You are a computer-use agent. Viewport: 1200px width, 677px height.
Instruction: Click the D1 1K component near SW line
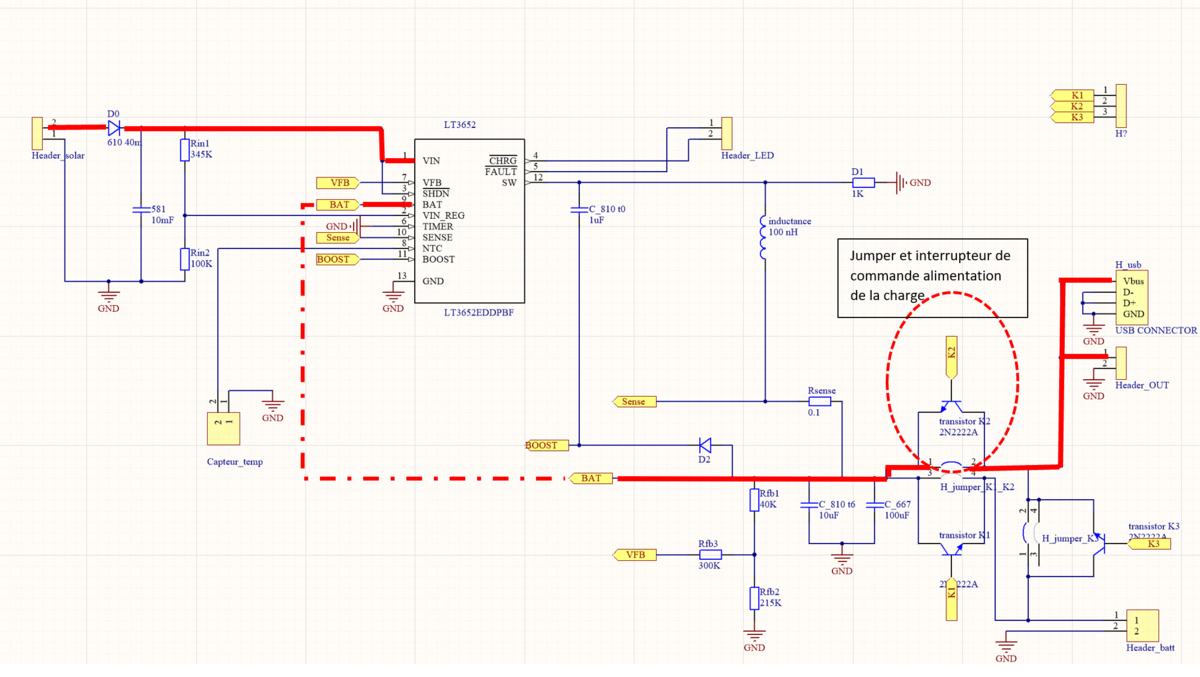click(862, 182)
